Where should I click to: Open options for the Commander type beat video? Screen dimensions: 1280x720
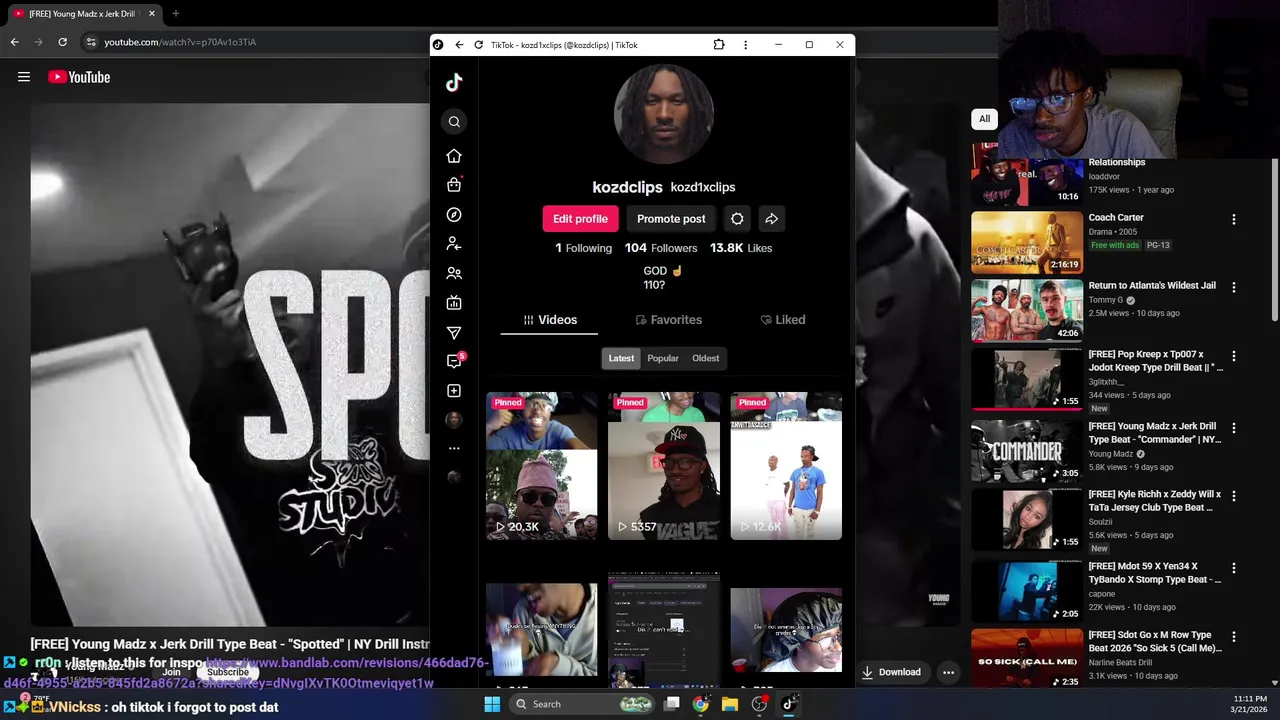click(1233, 428)
